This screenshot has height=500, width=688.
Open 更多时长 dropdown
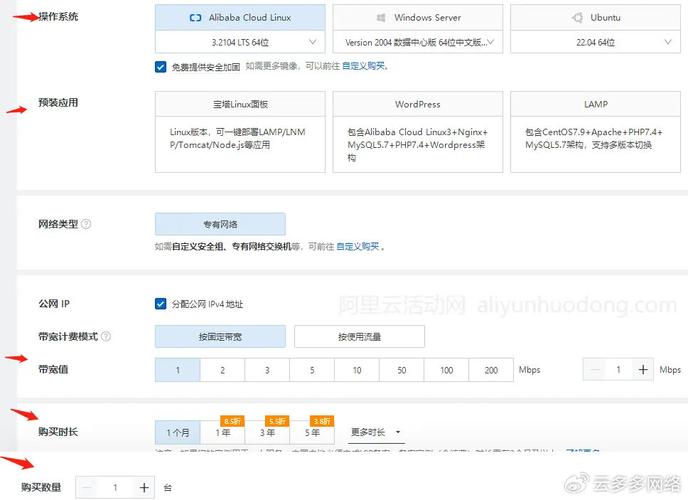tap(376, 432)
